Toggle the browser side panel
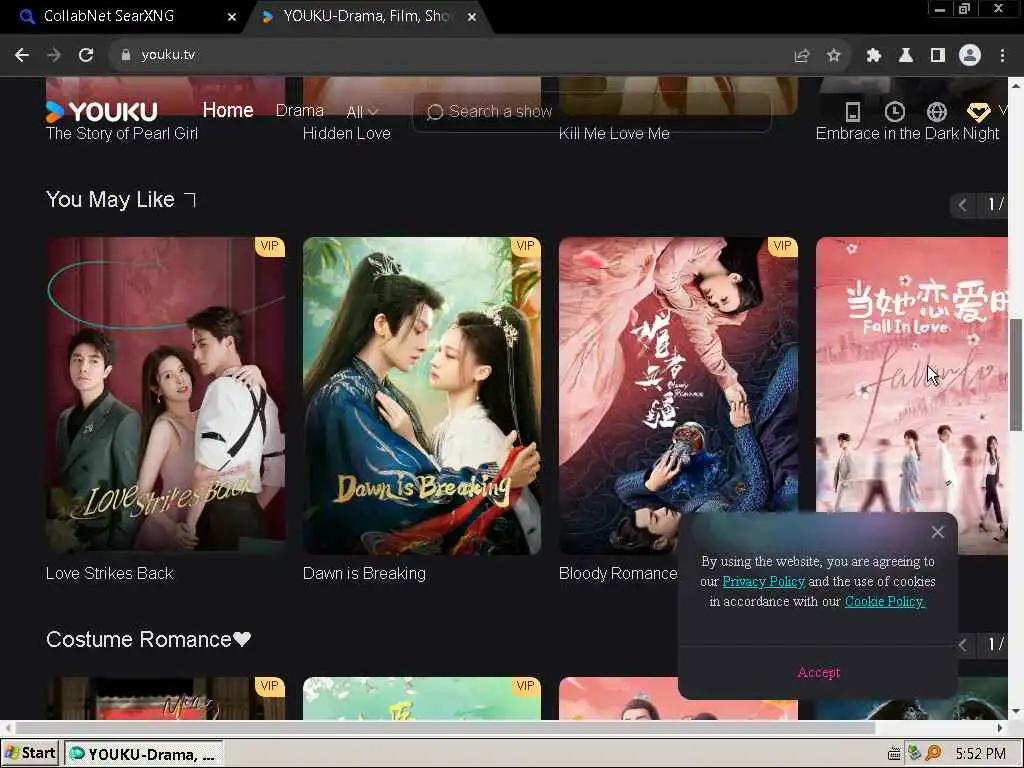Viewport: 1024px width, 768px height. pyautogui.click(x=938, y=55)
